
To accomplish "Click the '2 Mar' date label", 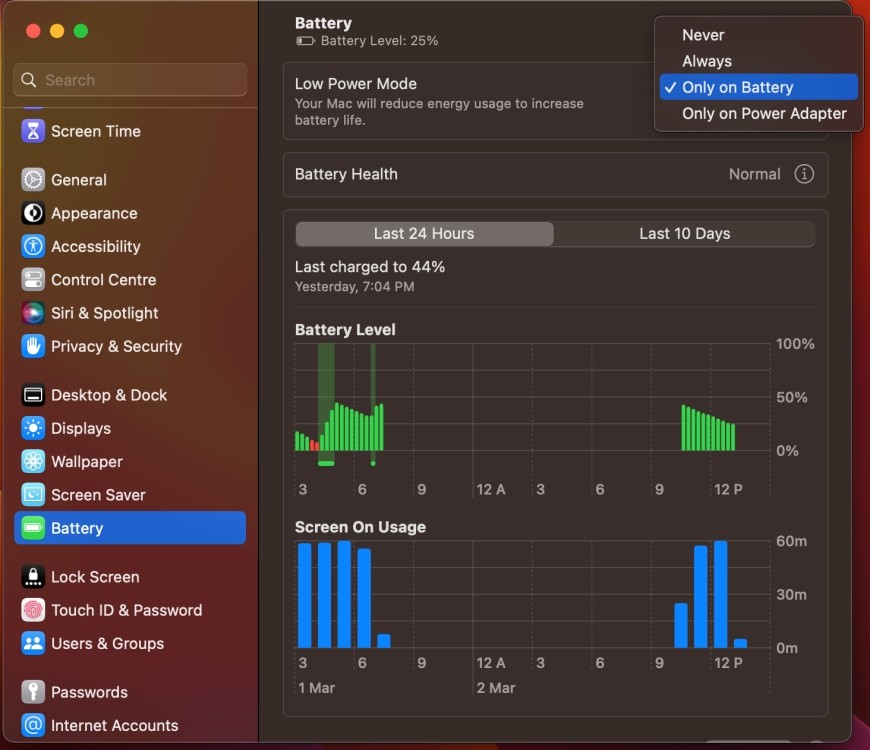I will (496, 688).
